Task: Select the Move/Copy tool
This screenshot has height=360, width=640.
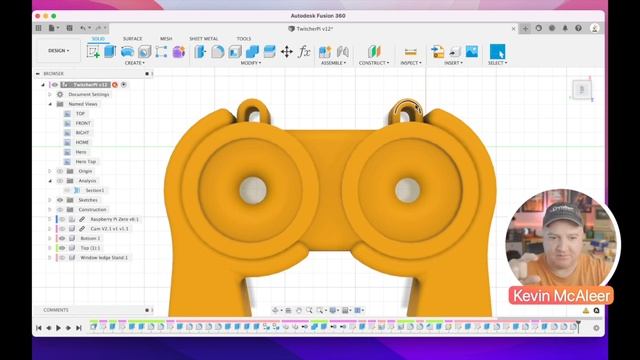Action: (x=287, y=51)
